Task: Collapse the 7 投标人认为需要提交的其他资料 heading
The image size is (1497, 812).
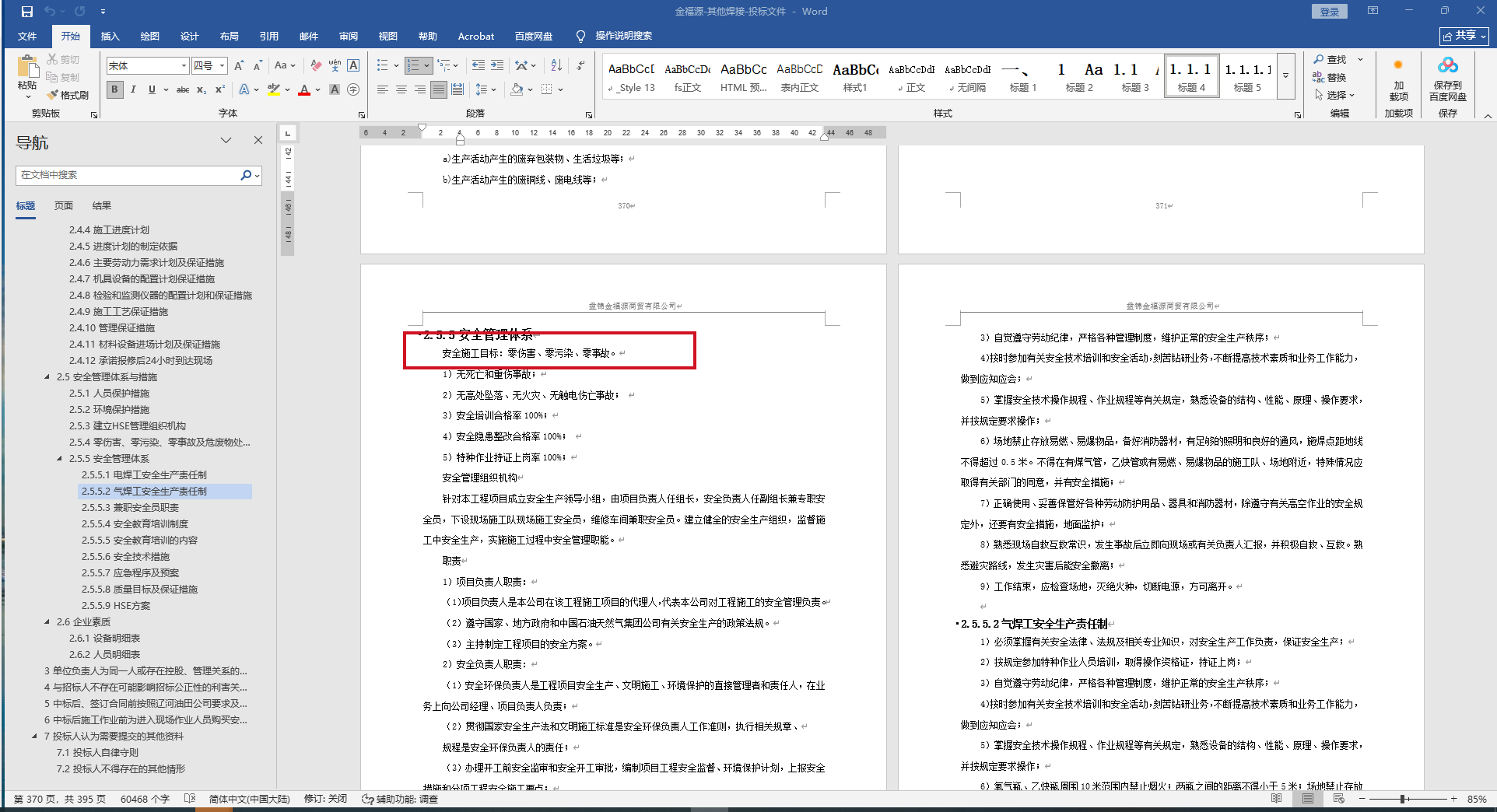Action: coord(35,736)
